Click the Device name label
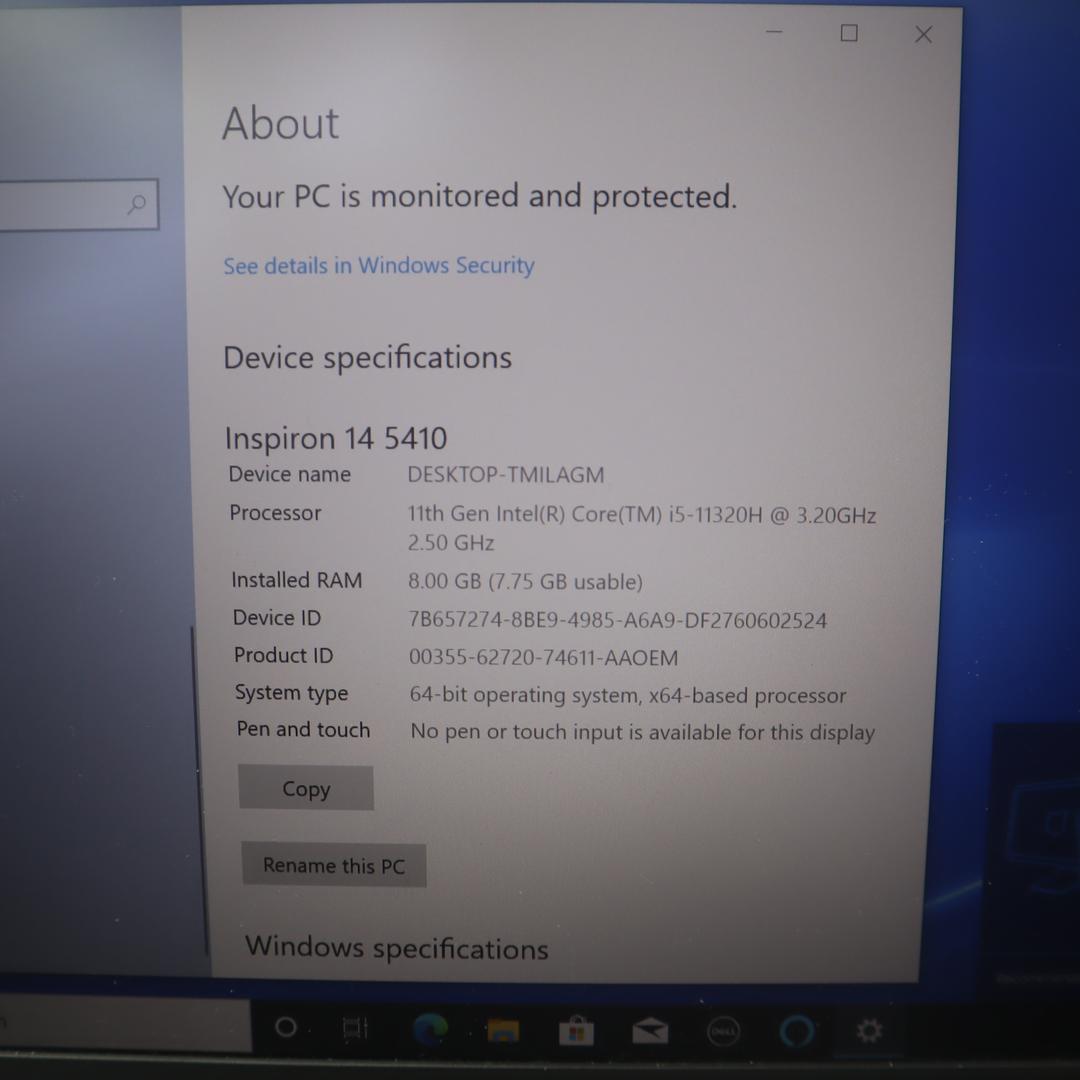Screen dimensions: 1080x1080 click(290, 475)
